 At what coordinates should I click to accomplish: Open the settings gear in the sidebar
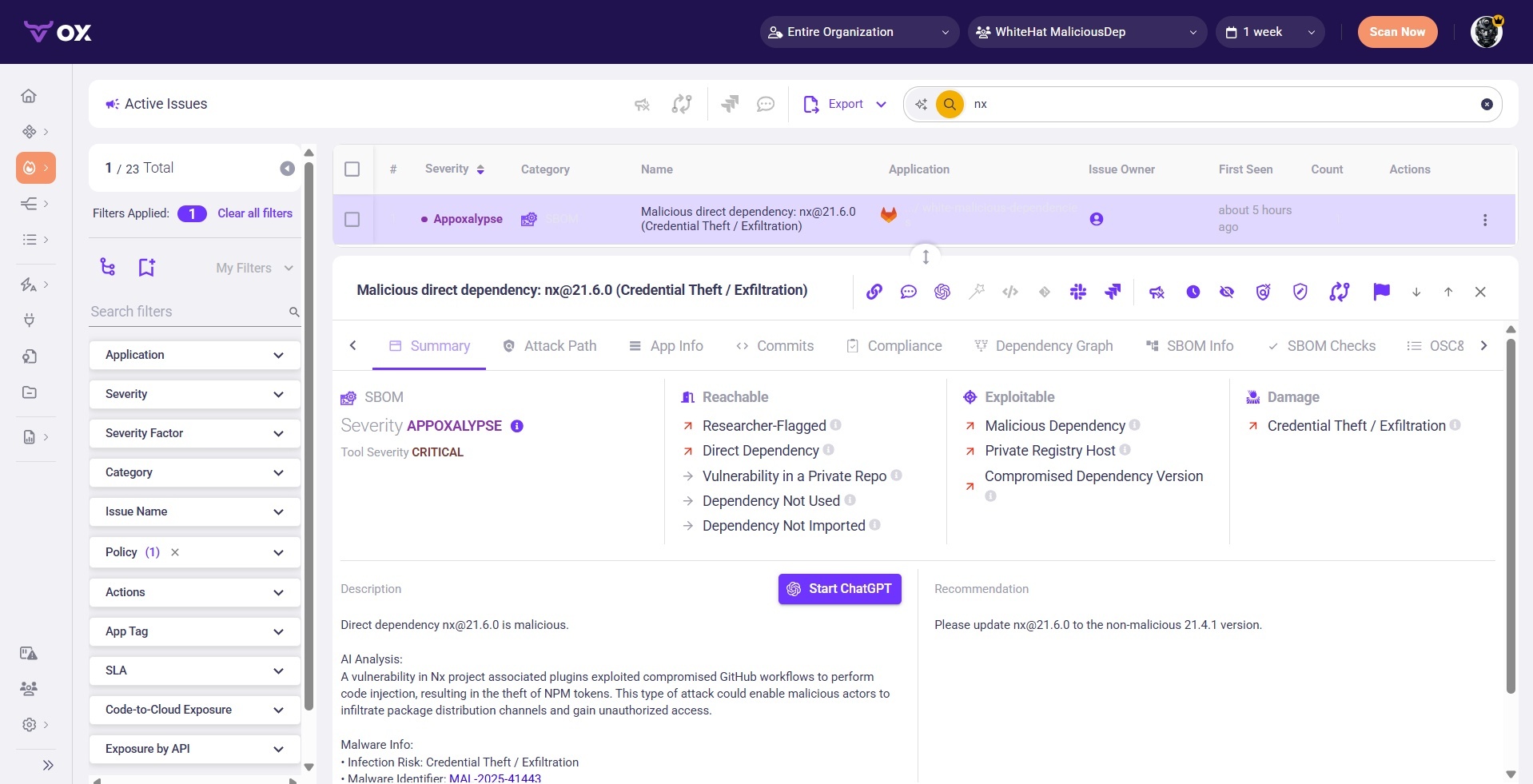(29, 725)
